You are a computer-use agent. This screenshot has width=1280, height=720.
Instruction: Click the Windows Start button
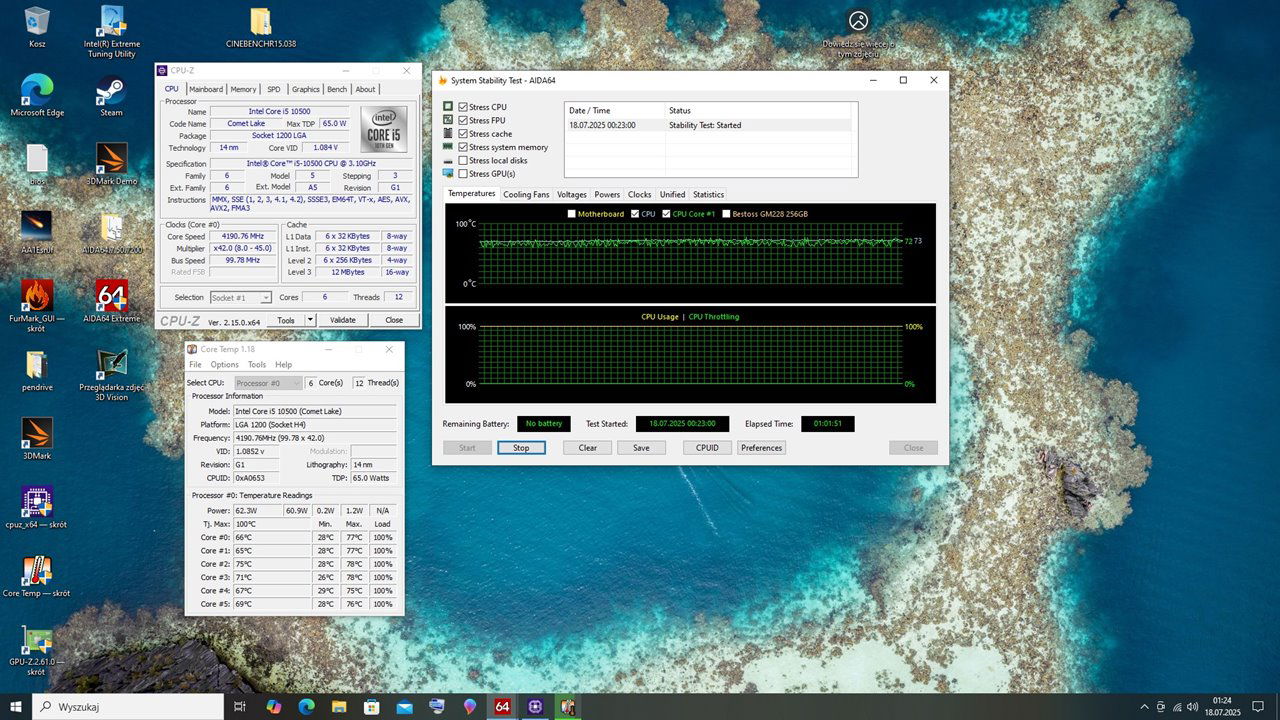pos(15,706)
